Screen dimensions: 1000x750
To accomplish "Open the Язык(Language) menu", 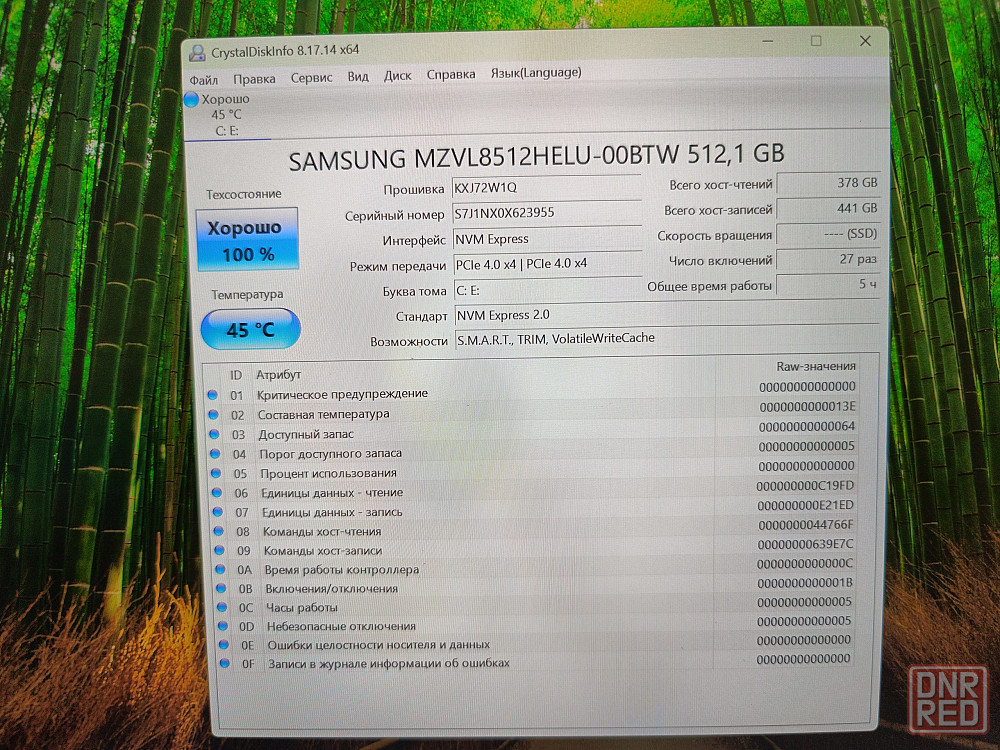I will pos(536,73).
